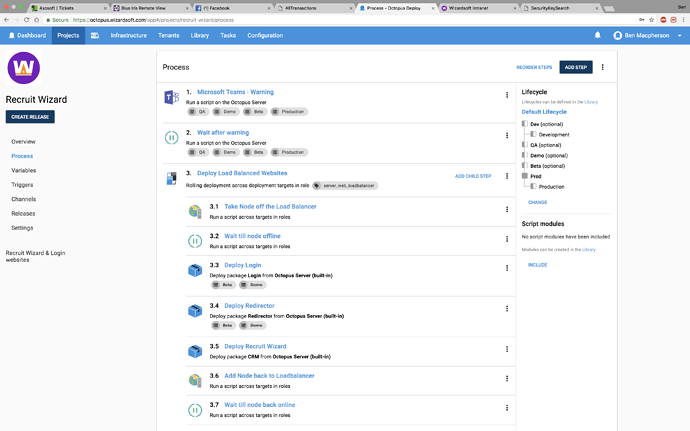
Task: Go to Triggers in the sidebar
Action: click(x=22, y=185)
